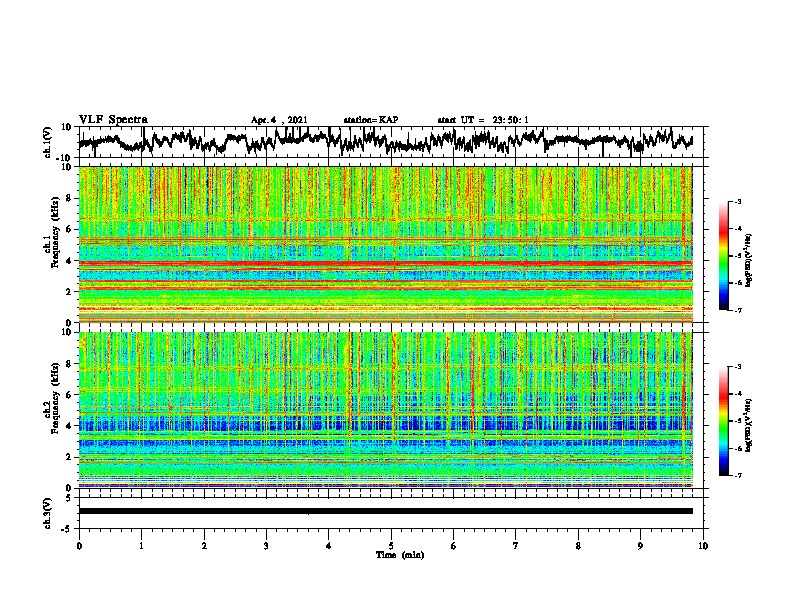Screen dimensions: 792x612
Task: Click the "ch.1(V)" waveform axis label
Action: 48,142
